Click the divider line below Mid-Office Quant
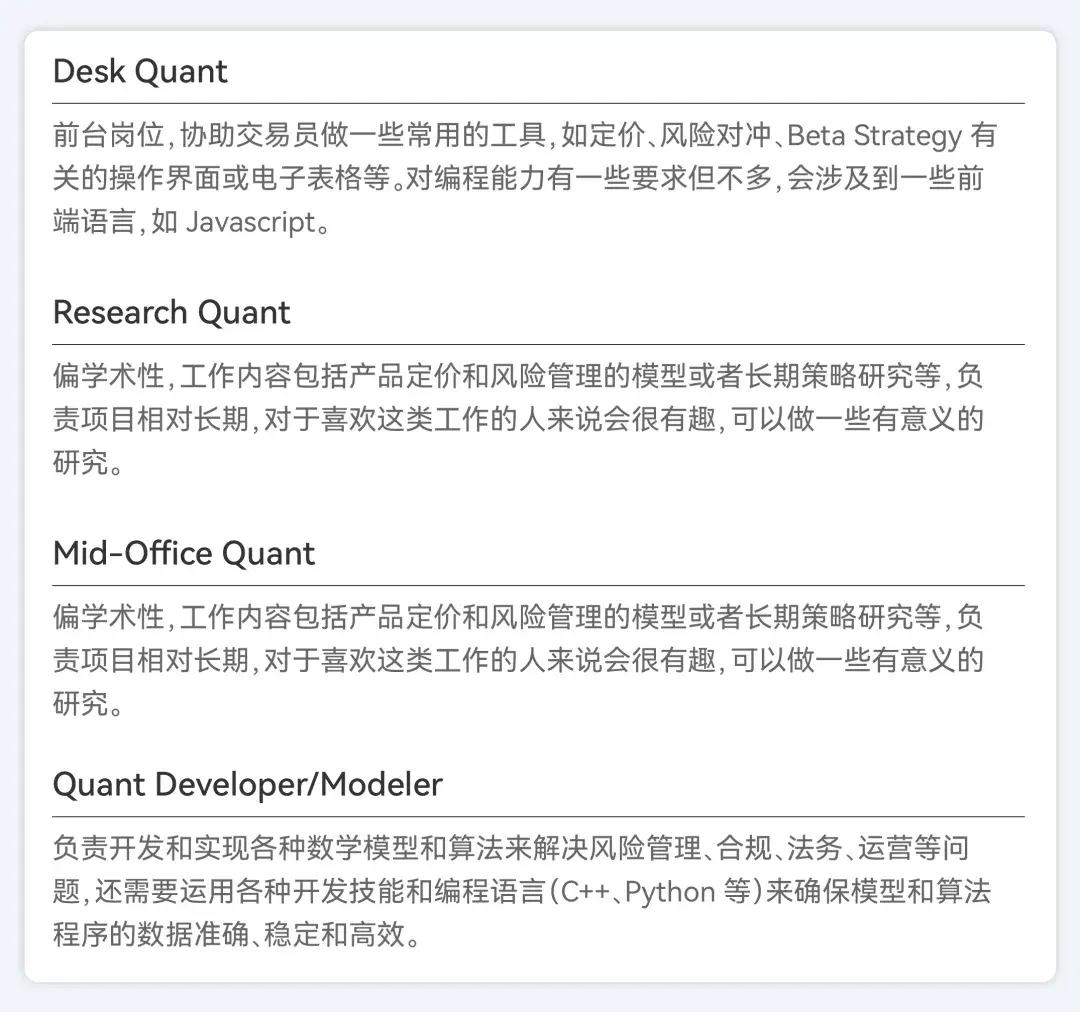 pyautogui.click(x=539, y=585)
